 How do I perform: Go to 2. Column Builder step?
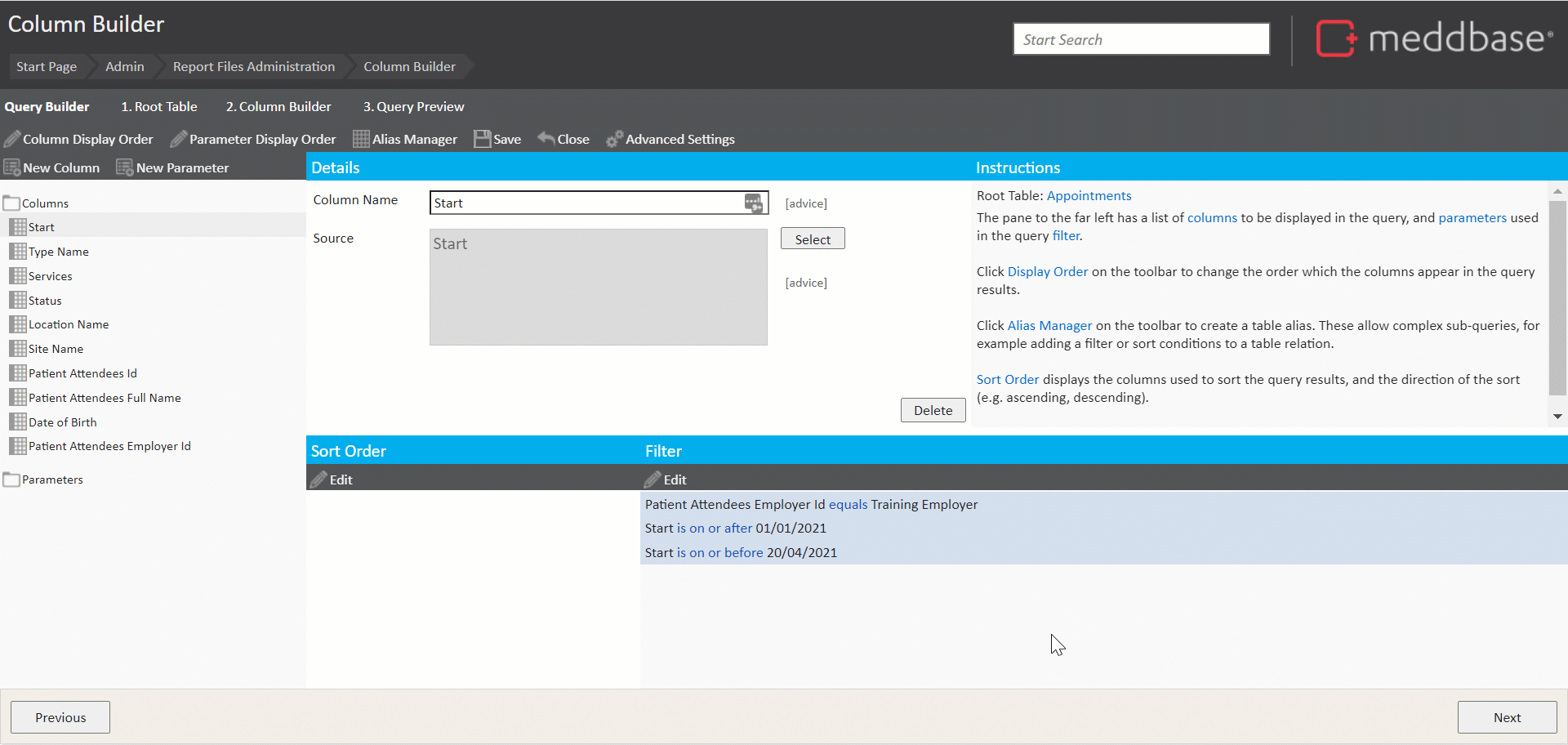click(278, 106)
